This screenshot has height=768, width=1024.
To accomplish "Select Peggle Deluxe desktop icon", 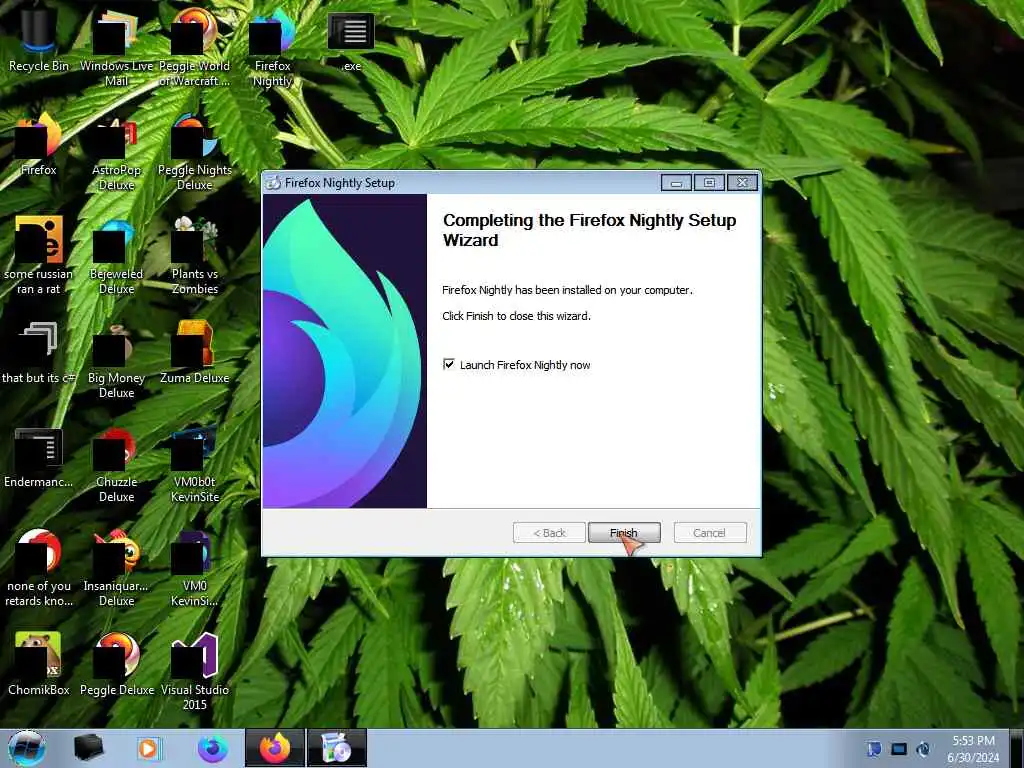I will click(x=116, y=665).
